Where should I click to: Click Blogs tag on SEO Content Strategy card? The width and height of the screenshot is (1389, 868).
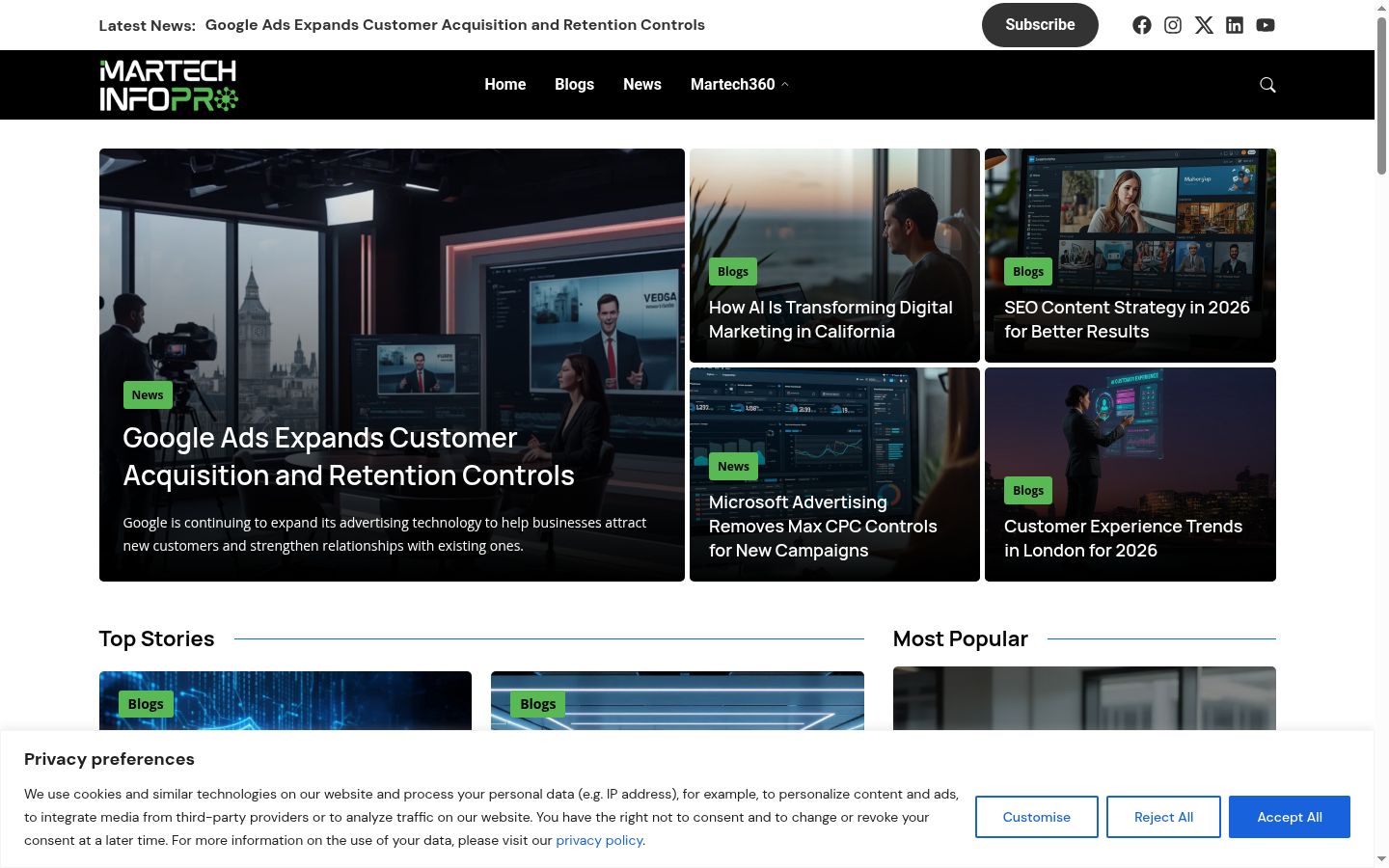(1028, 271)
